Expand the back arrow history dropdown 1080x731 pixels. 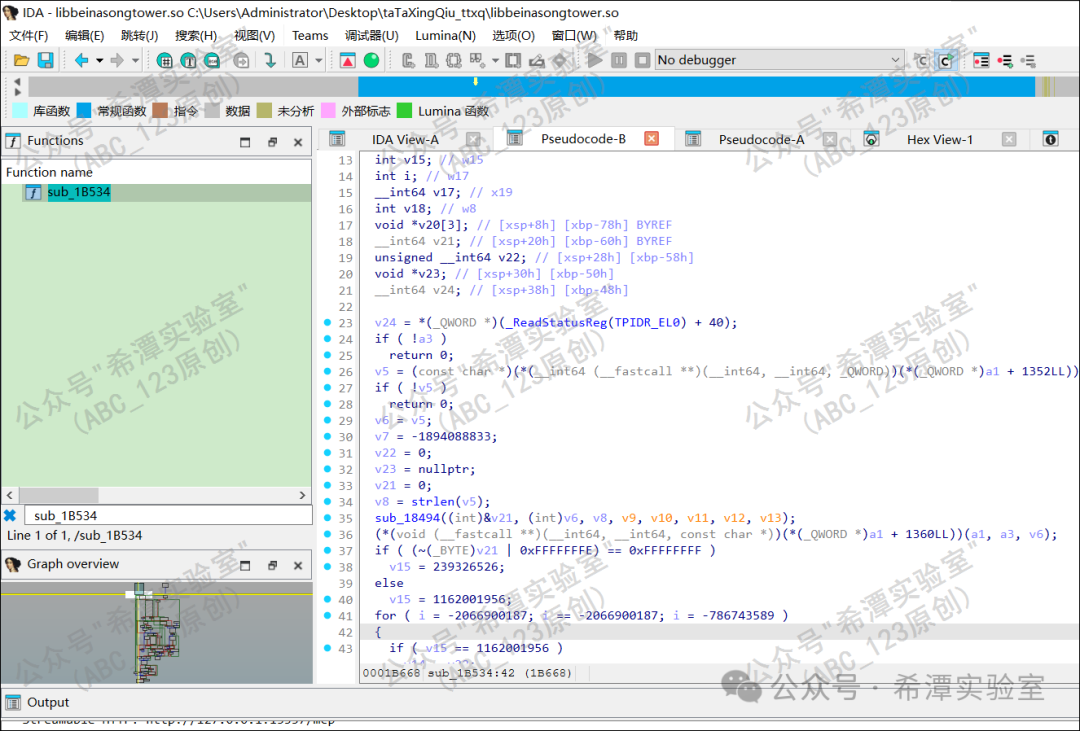(x=99, y=61)
